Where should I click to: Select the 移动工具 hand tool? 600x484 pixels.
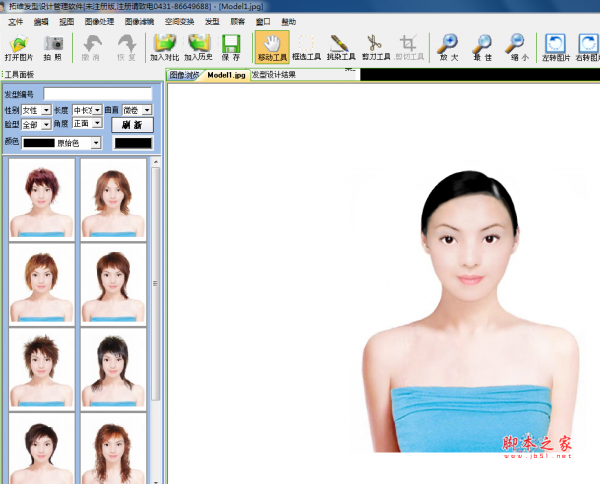[x=271, y=47]
